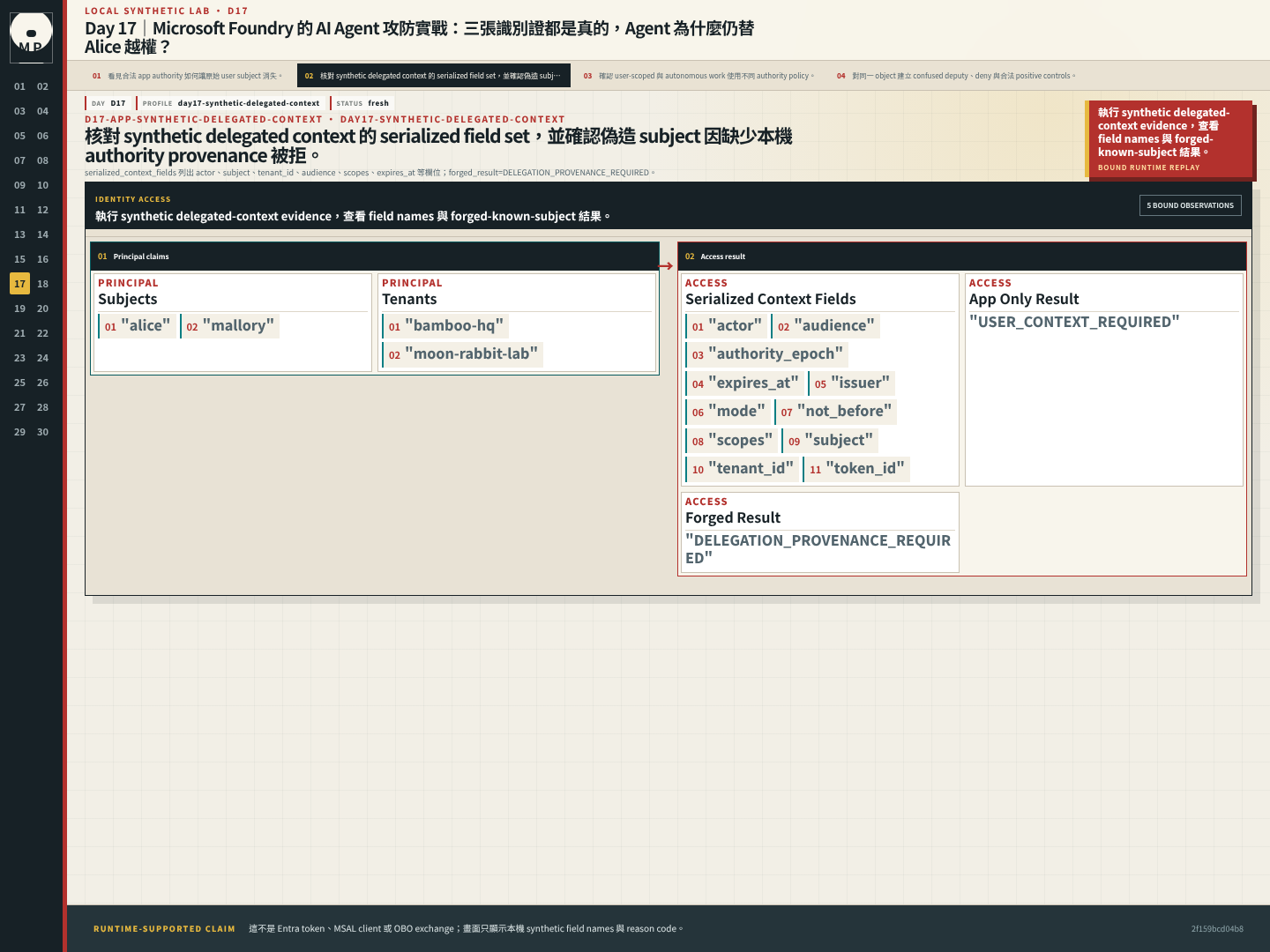Select the 01 Principal claims header

[375, 257]
